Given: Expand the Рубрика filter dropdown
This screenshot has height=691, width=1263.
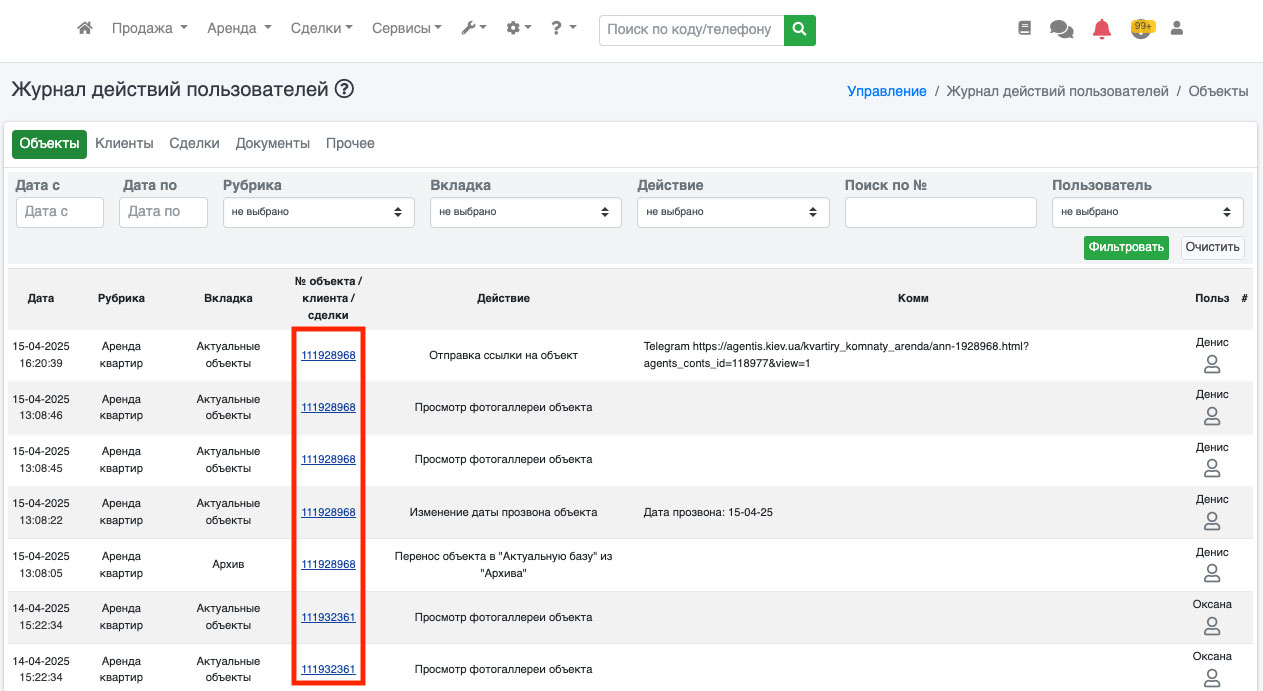Looking at the screenshot, I should tap(318, 212).
